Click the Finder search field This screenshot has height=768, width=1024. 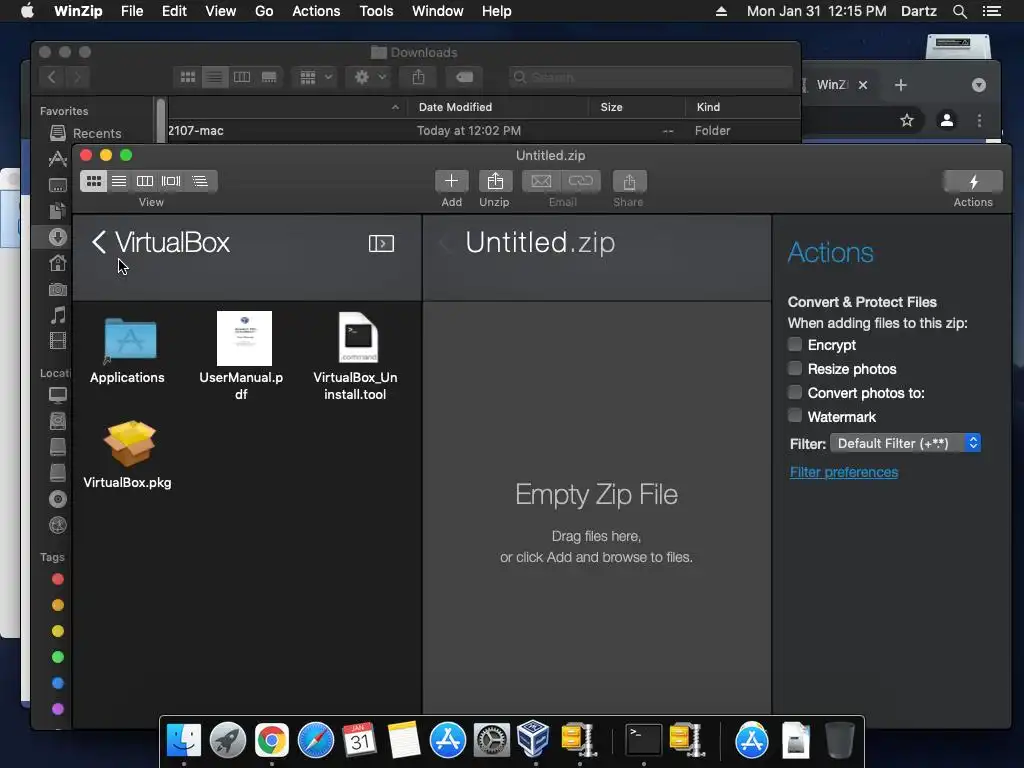coord(650,77)
